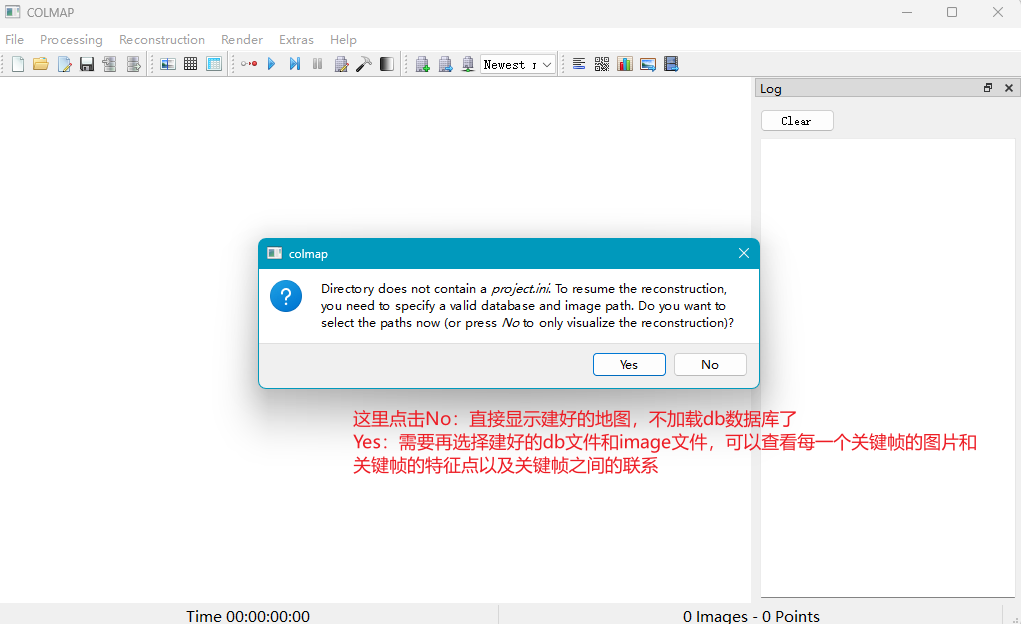The width and height of the screenshot is (1021, 624).
Task: Click the Match matrix QR-like icon
Action: point(602,64)
